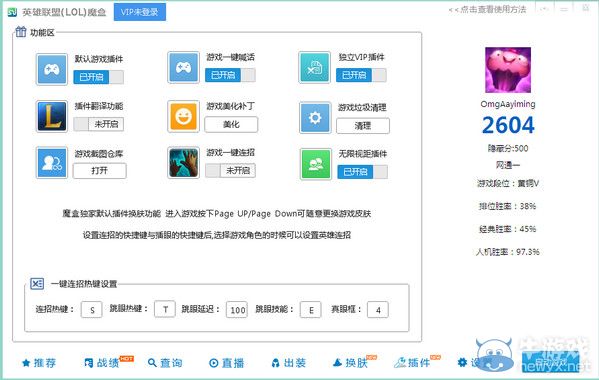This screenshot has width=599, height=380.
Task: Click the 游戏段位 rank text
Action: point(508,183)
